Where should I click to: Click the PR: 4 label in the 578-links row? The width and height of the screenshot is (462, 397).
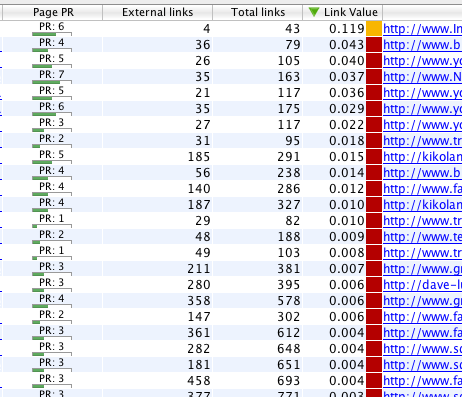[x=52, y=298]
